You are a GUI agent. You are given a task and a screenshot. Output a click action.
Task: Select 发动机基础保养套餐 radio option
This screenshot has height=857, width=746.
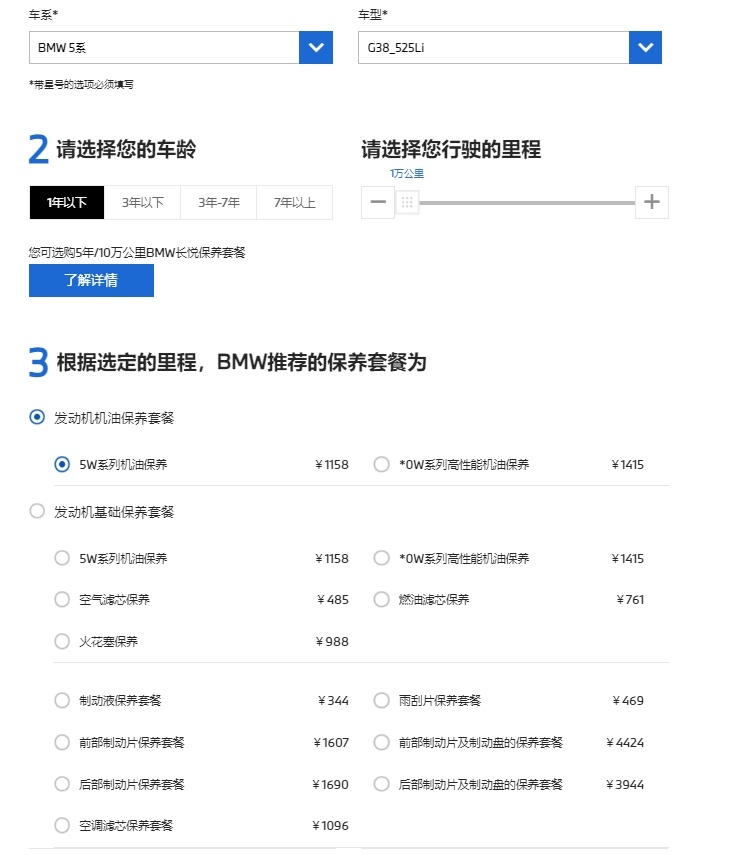tap(37, 512)
